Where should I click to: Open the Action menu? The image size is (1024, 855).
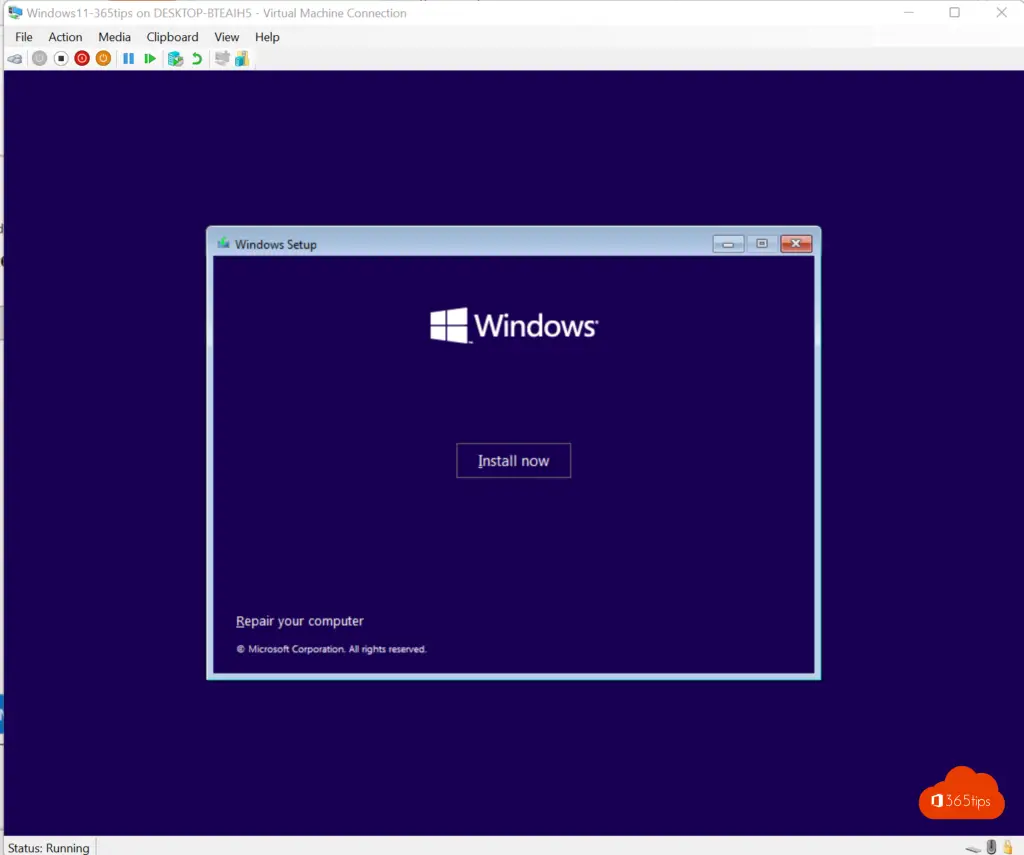click(x=66, y=37)
